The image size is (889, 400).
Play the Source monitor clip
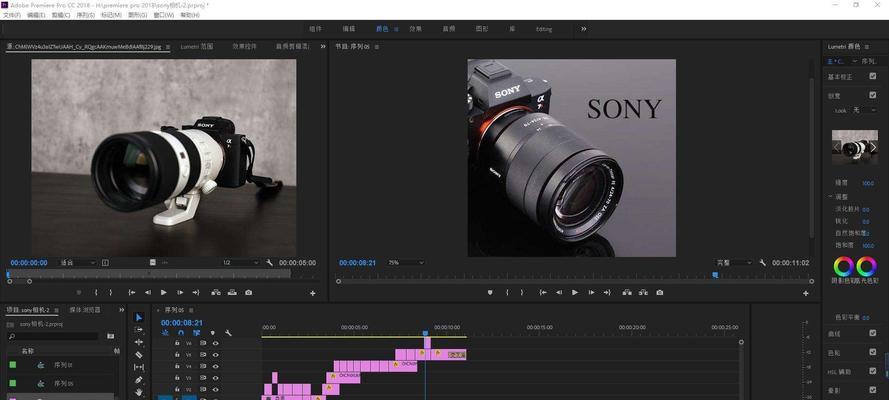tap(164, 292)
